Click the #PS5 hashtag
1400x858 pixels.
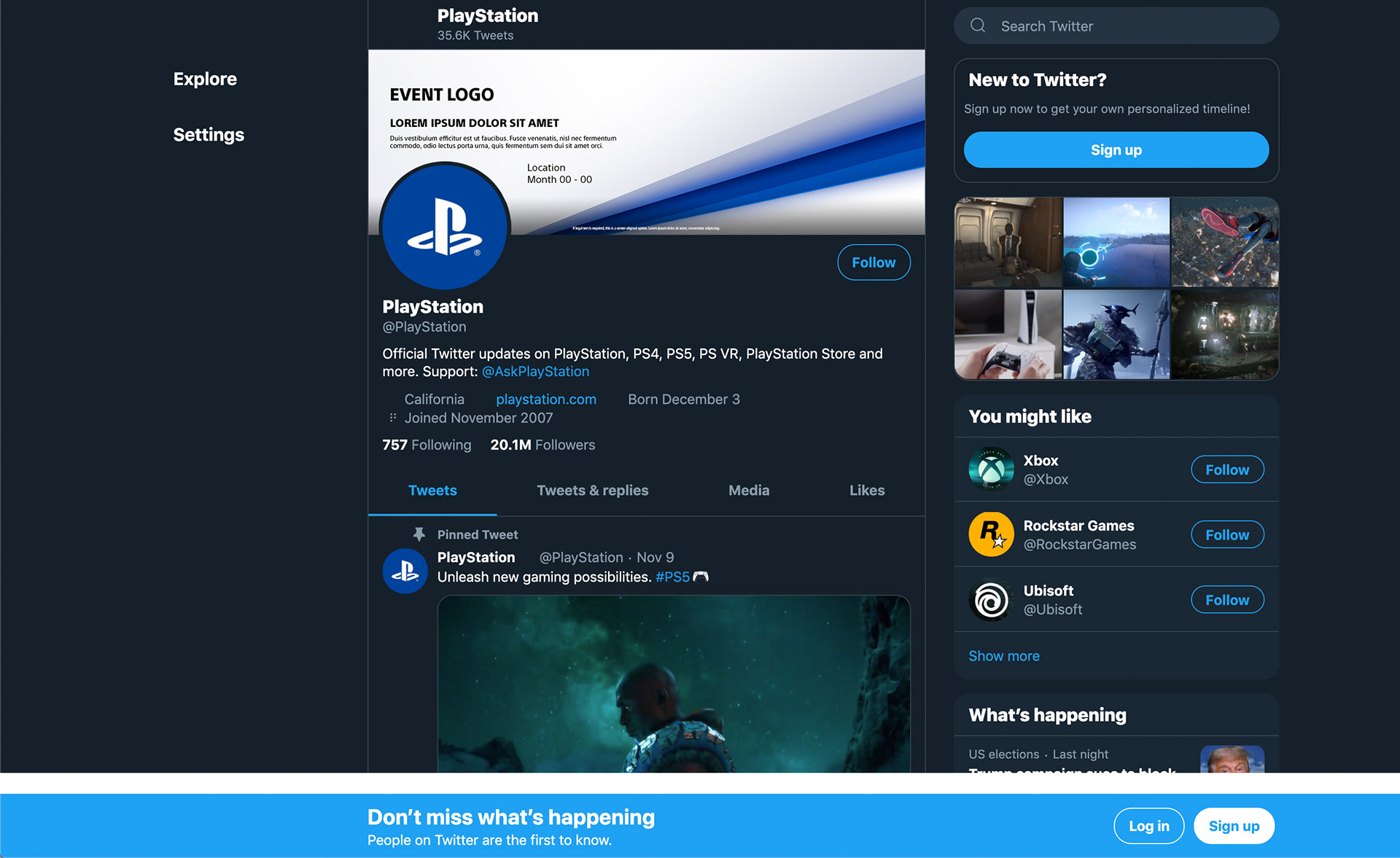pyautogui.click(x=672, y=577)
